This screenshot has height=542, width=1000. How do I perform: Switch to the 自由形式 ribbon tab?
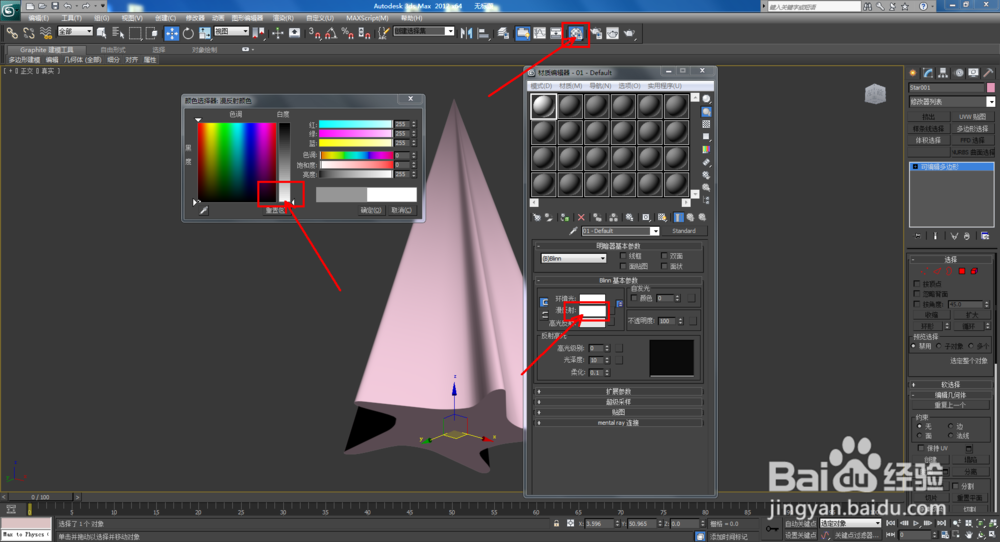pyautogui.click(x=113, y=50)
